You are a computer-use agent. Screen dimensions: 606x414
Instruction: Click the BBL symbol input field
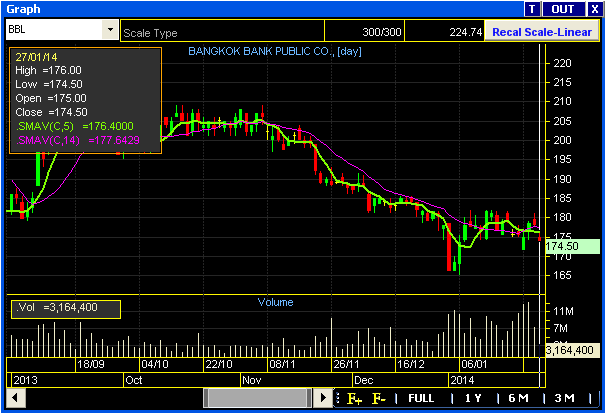coord(54,30)
